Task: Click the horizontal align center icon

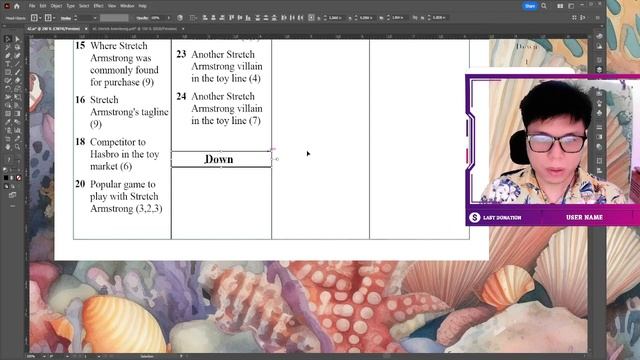Action: coord(213,18)
